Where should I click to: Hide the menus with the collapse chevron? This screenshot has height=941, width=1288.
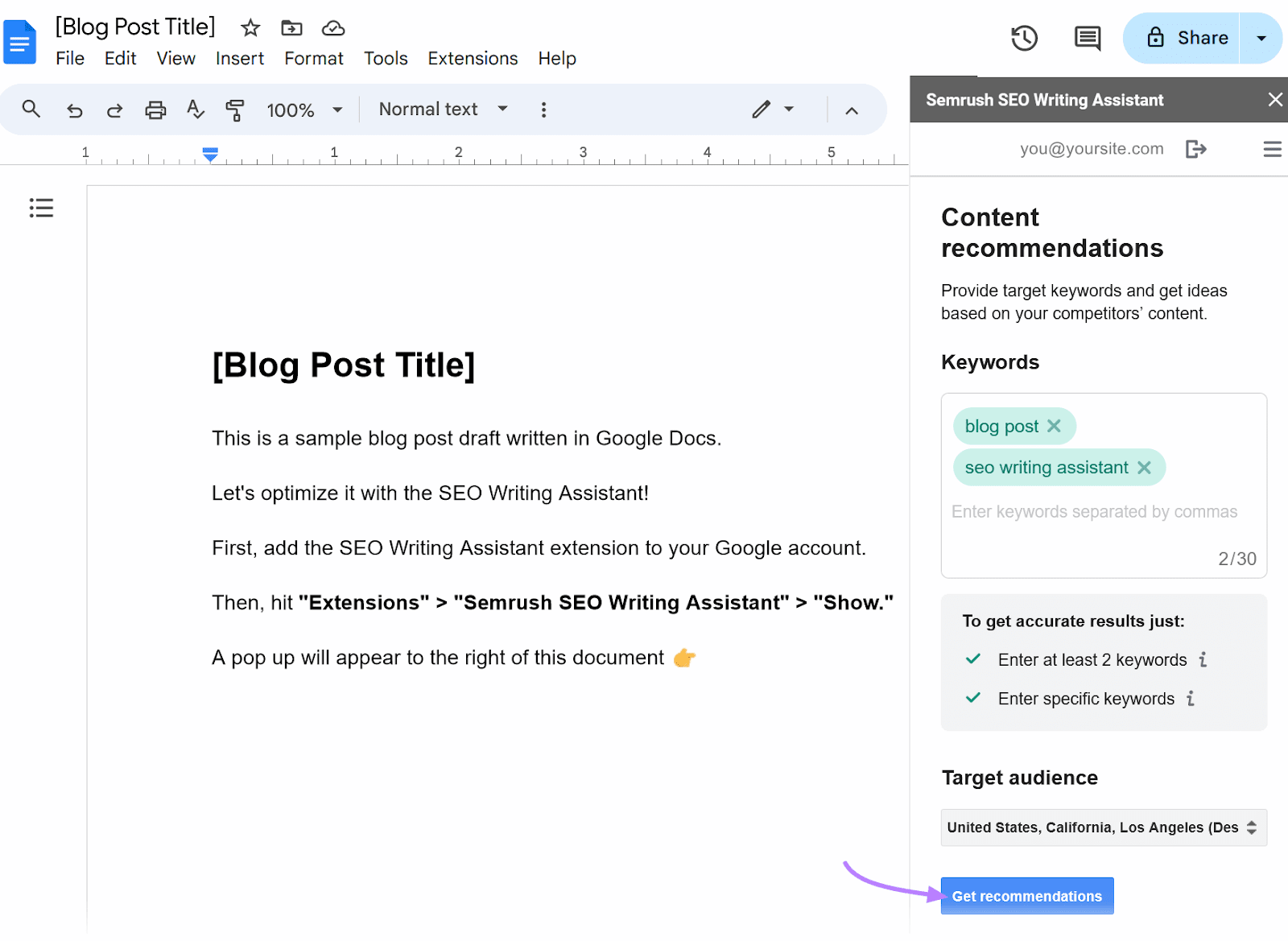pos(852,110)
